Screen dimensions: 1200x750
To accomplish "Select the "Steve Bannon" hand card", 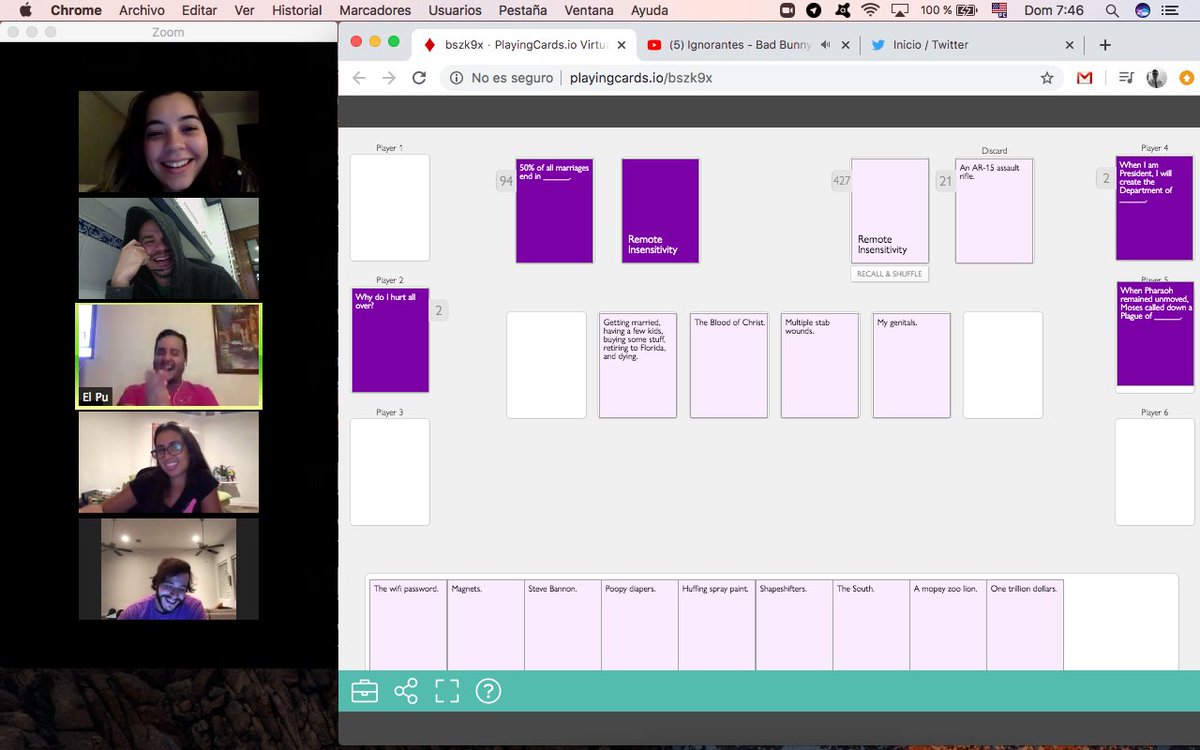I will tap(562, 625).
